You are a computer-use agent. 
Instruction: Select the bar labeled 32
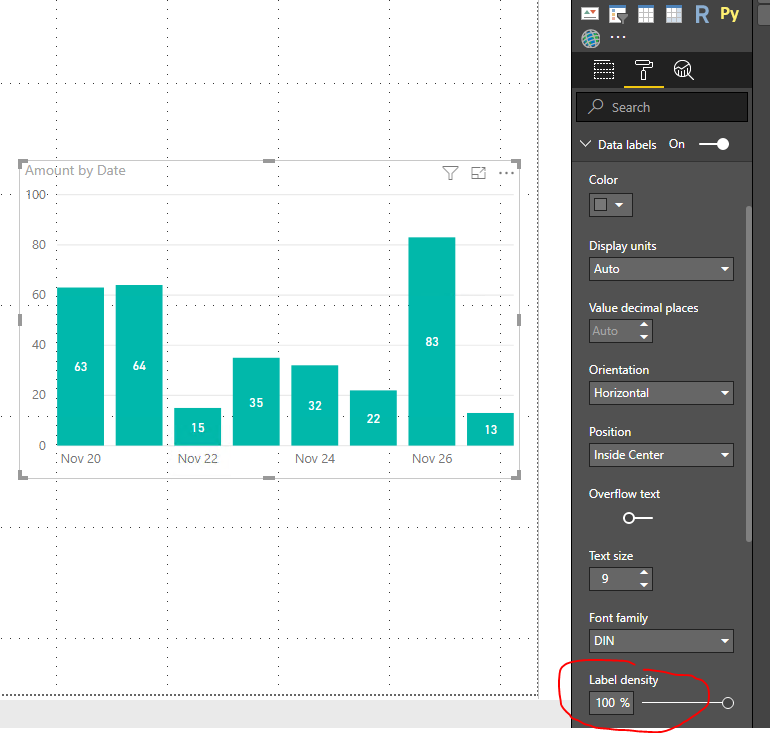tap(314, 406)
